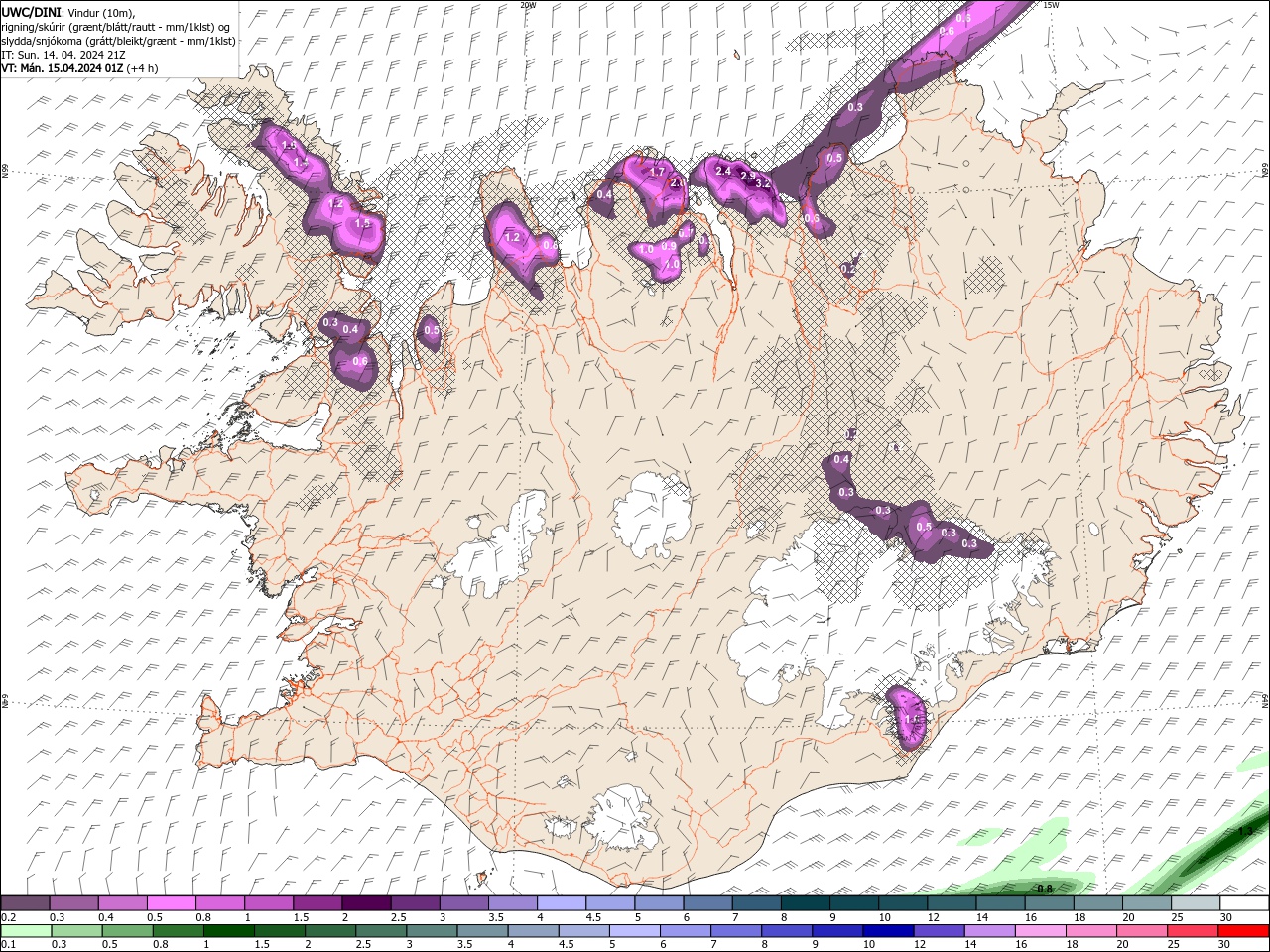This screenshot has width=1270, height=952.
Task: Click the pink rain legend swatch between 16 and 18
Action: tap(1041, 931)
